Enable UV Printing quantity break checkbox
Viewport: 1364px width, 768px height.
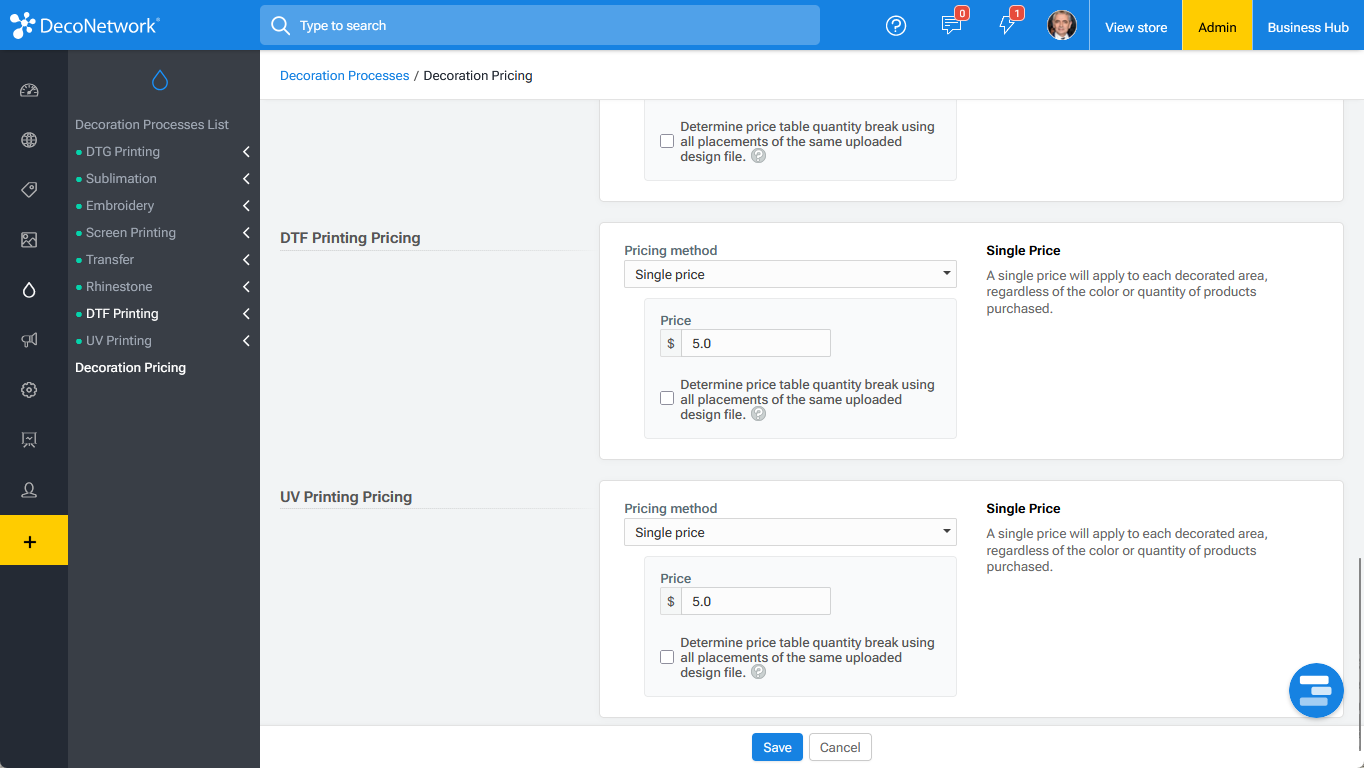point(667,657)
